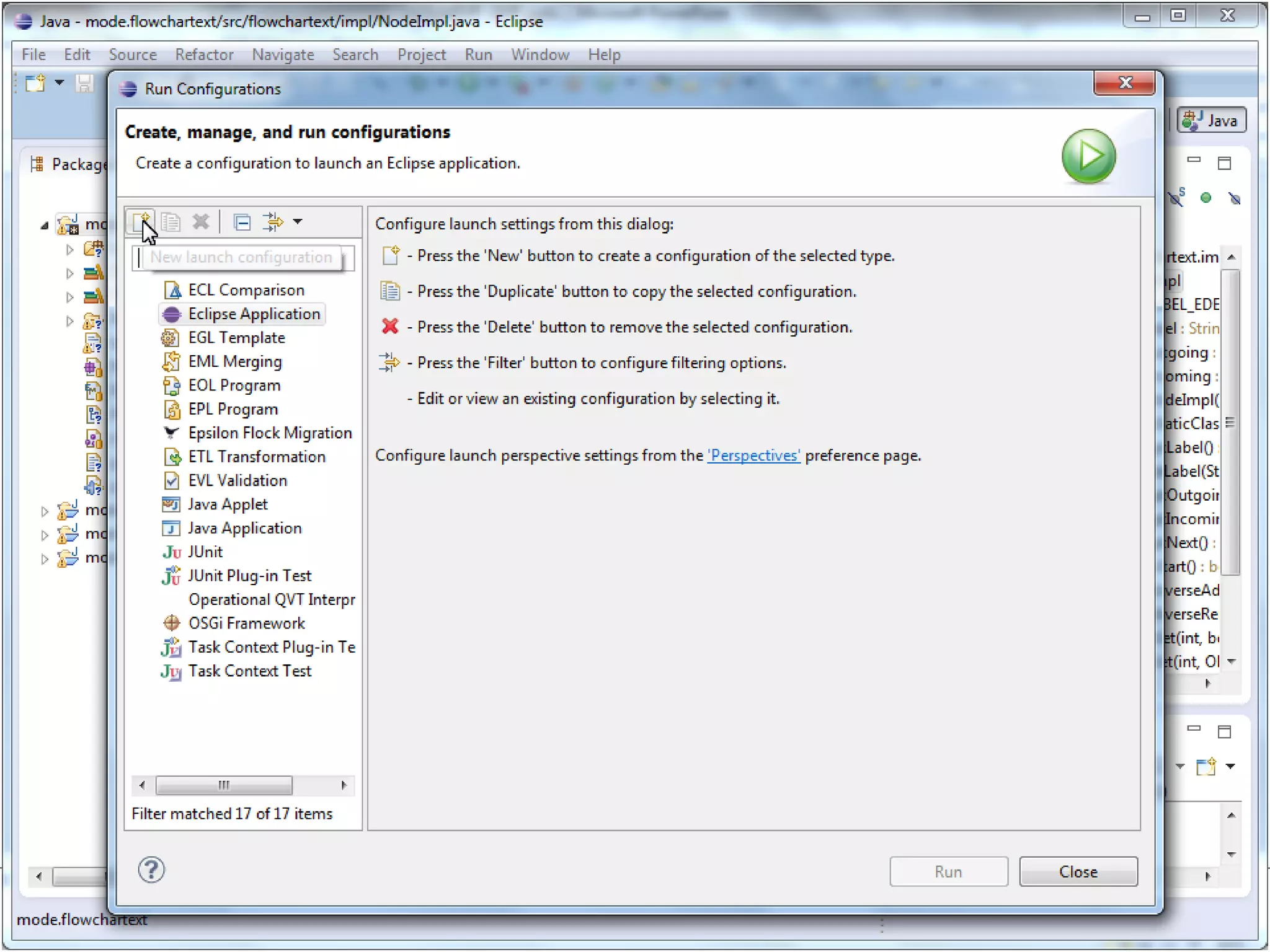Click the configuration list horizontal scrollbar
This screenshot has height=952, width=1270.
click(224, 785)
